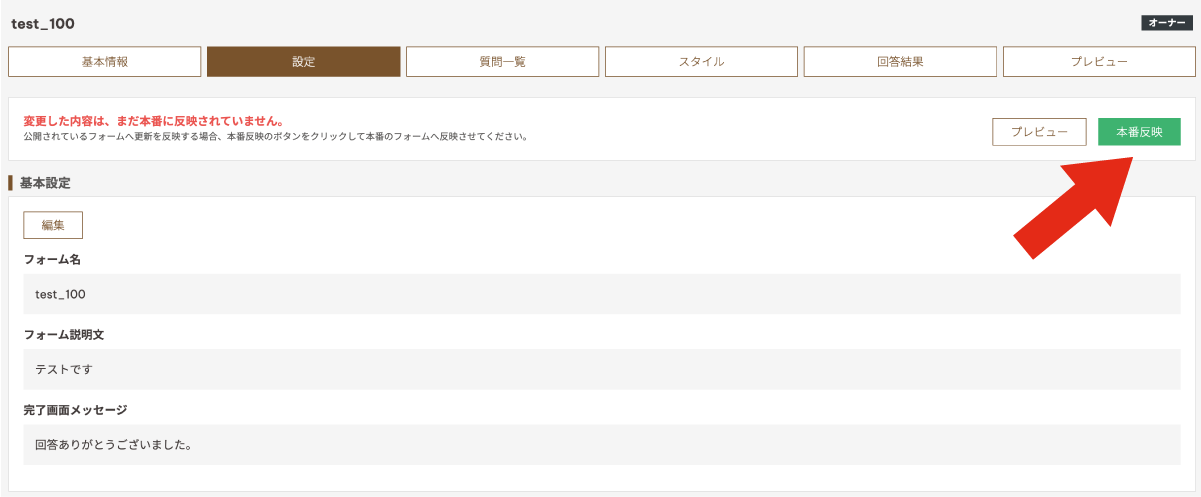The image size is (1201, 497).
Task: Select the 設定 tab
Action: [x=304, y=61]
